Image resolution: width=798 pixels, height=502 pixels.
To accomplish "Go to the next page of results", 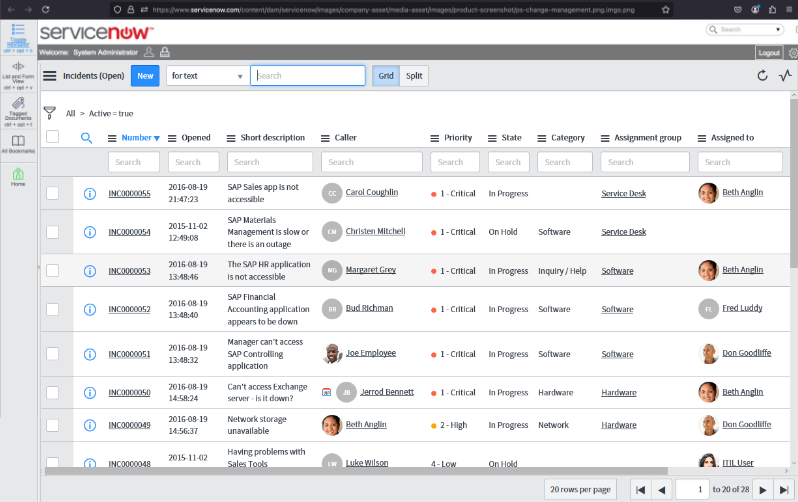I will pyautogui.click(x=763, y=490).
